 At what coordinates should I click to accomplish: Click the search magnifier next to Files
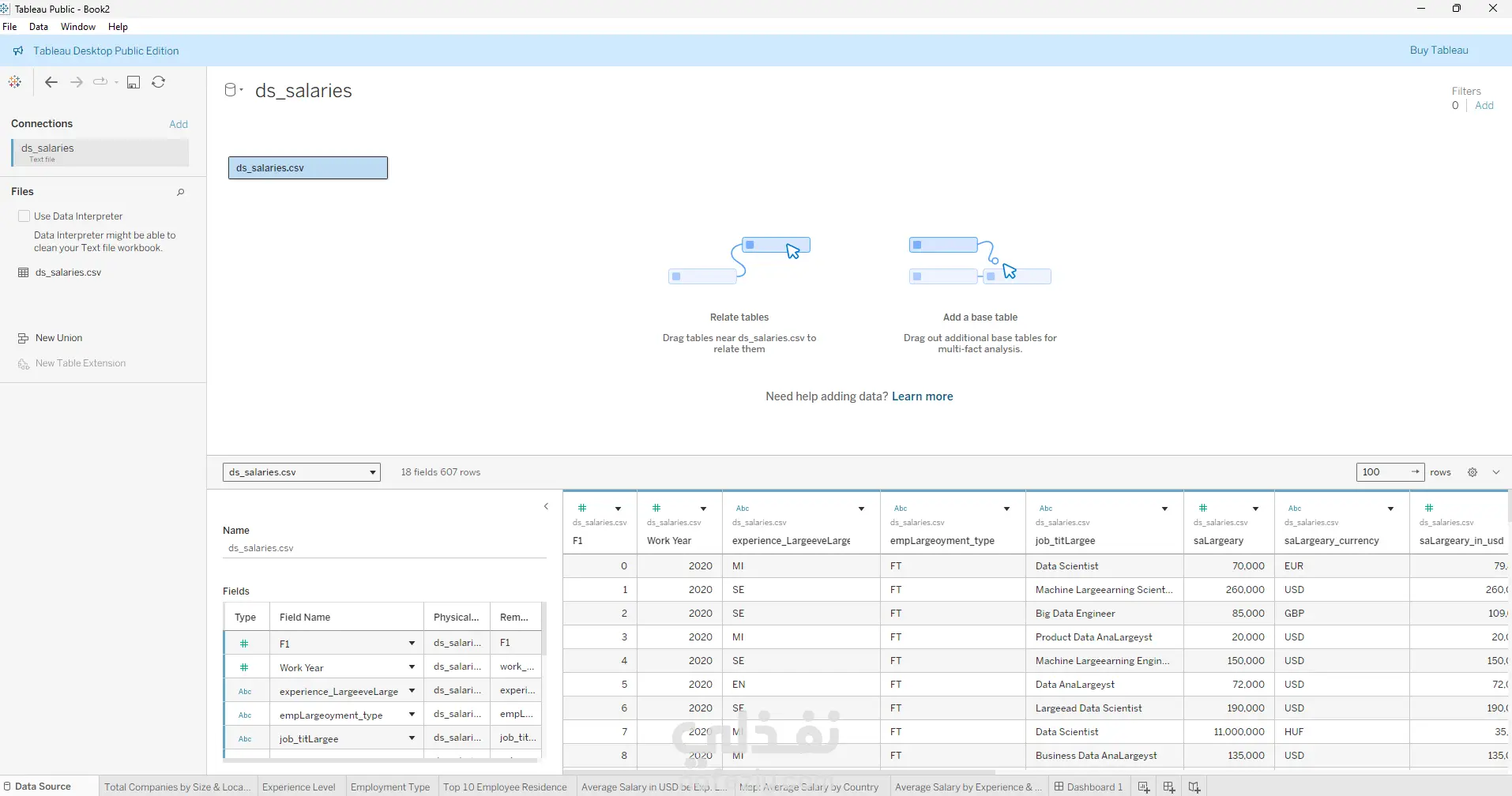[x=181, y=192]
